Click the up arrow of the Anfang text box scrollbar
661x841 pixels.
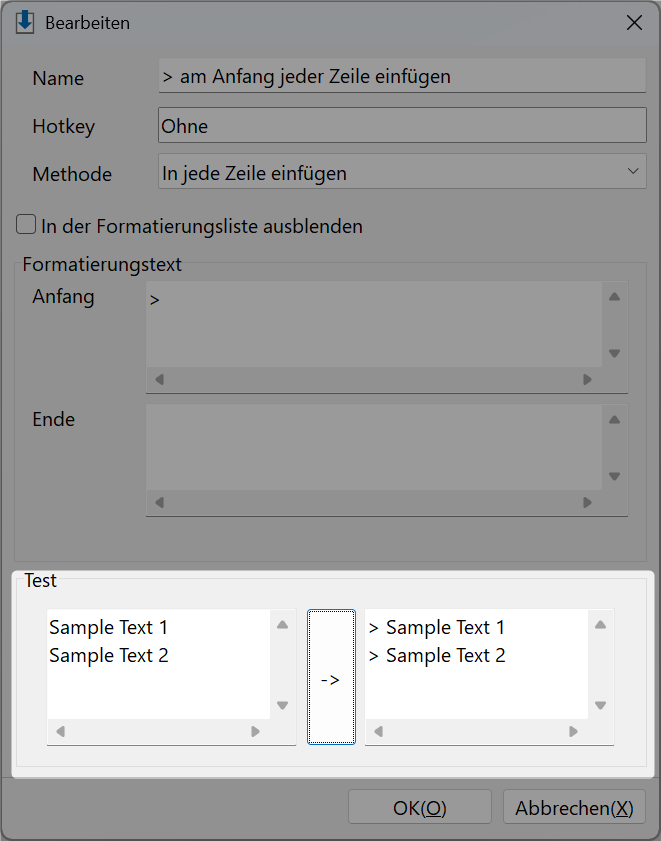point(614,297)
